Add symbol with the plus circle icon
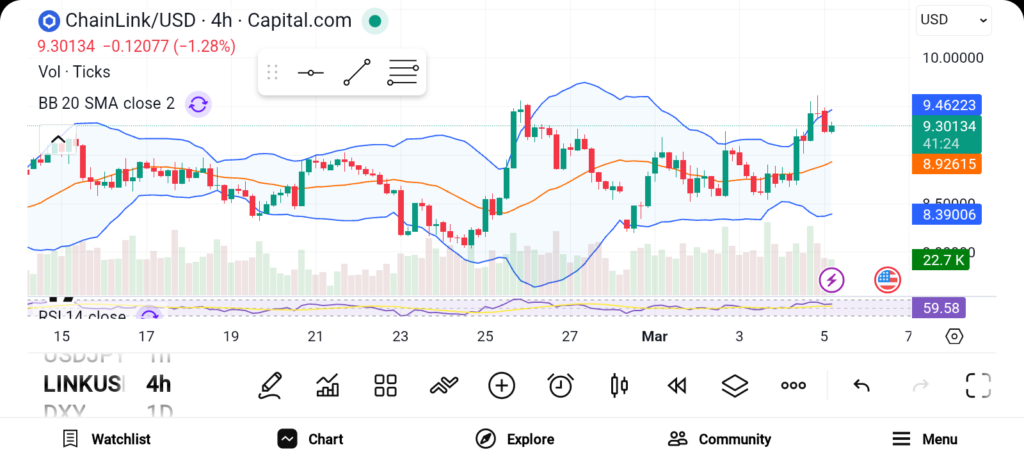The width and height of the screenshot is (1024, 461). click(x=501, y=385)
